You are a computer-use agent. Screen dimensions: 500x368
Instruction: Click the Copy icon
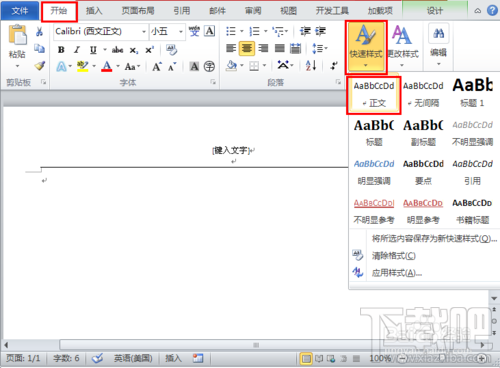click(x=39, y=49)
